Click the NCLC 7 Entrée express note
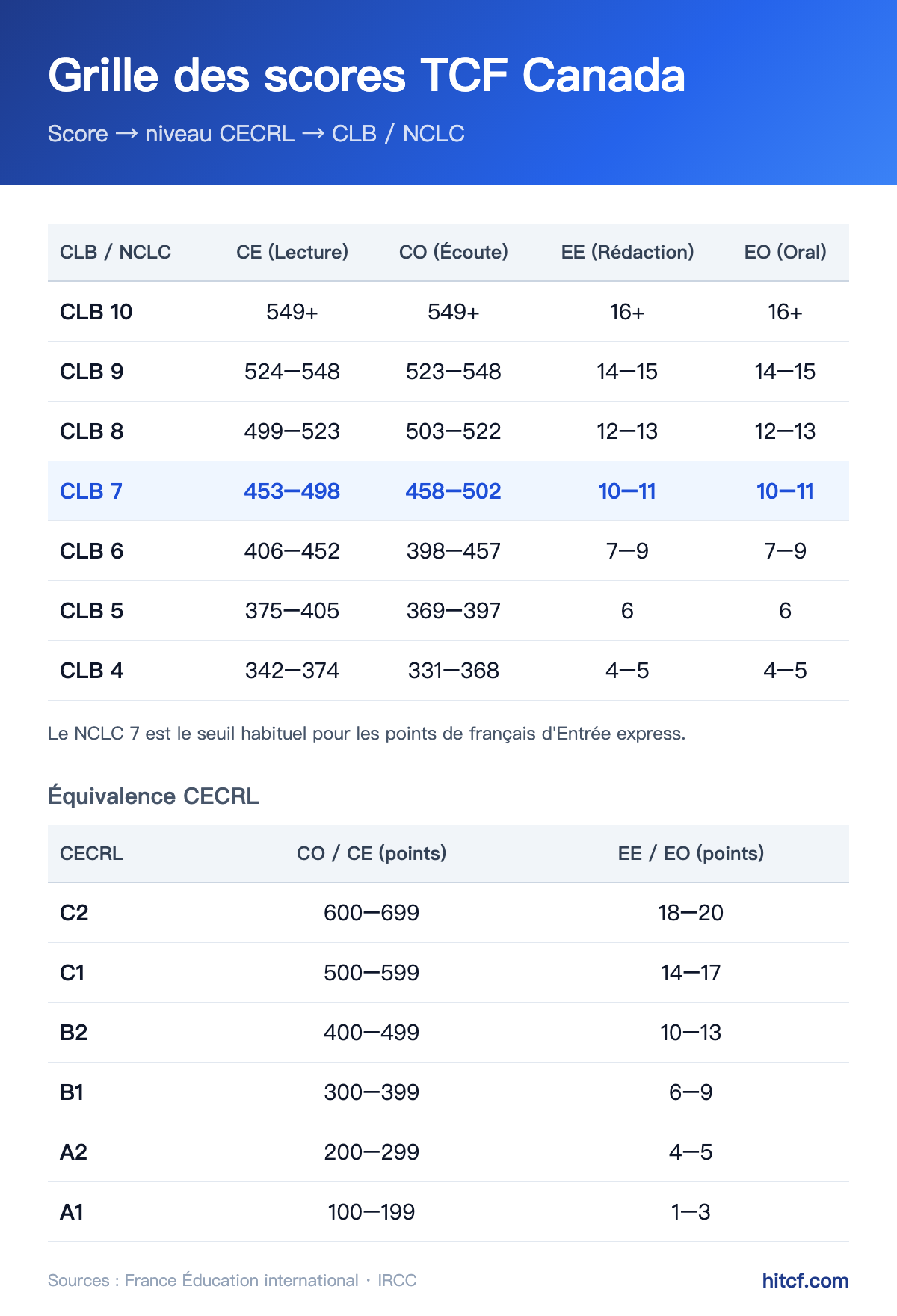This screenshot has width=897, height=1316. coord(366,734)
